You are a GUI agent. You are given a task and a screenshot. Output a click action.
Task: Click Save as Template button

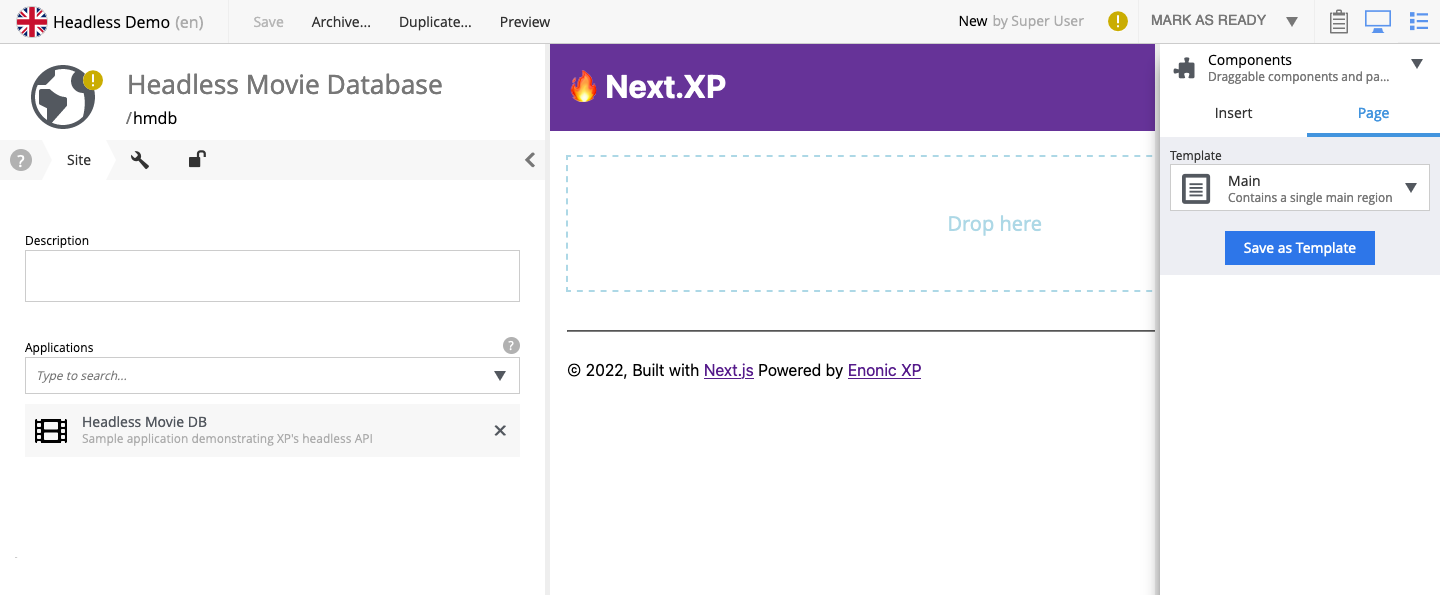click(1300, 248)
